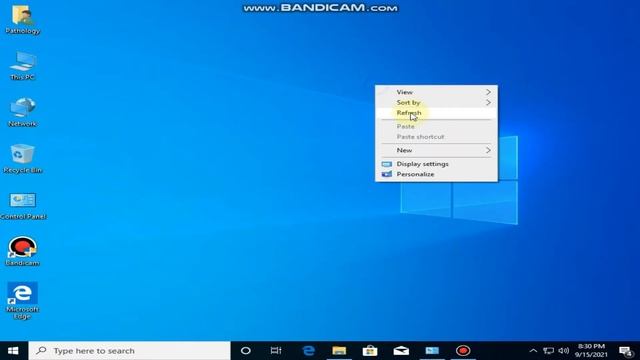Choose Personalize in the context menu
Viewport: 640px width, 360px height.
coord(436,174)
